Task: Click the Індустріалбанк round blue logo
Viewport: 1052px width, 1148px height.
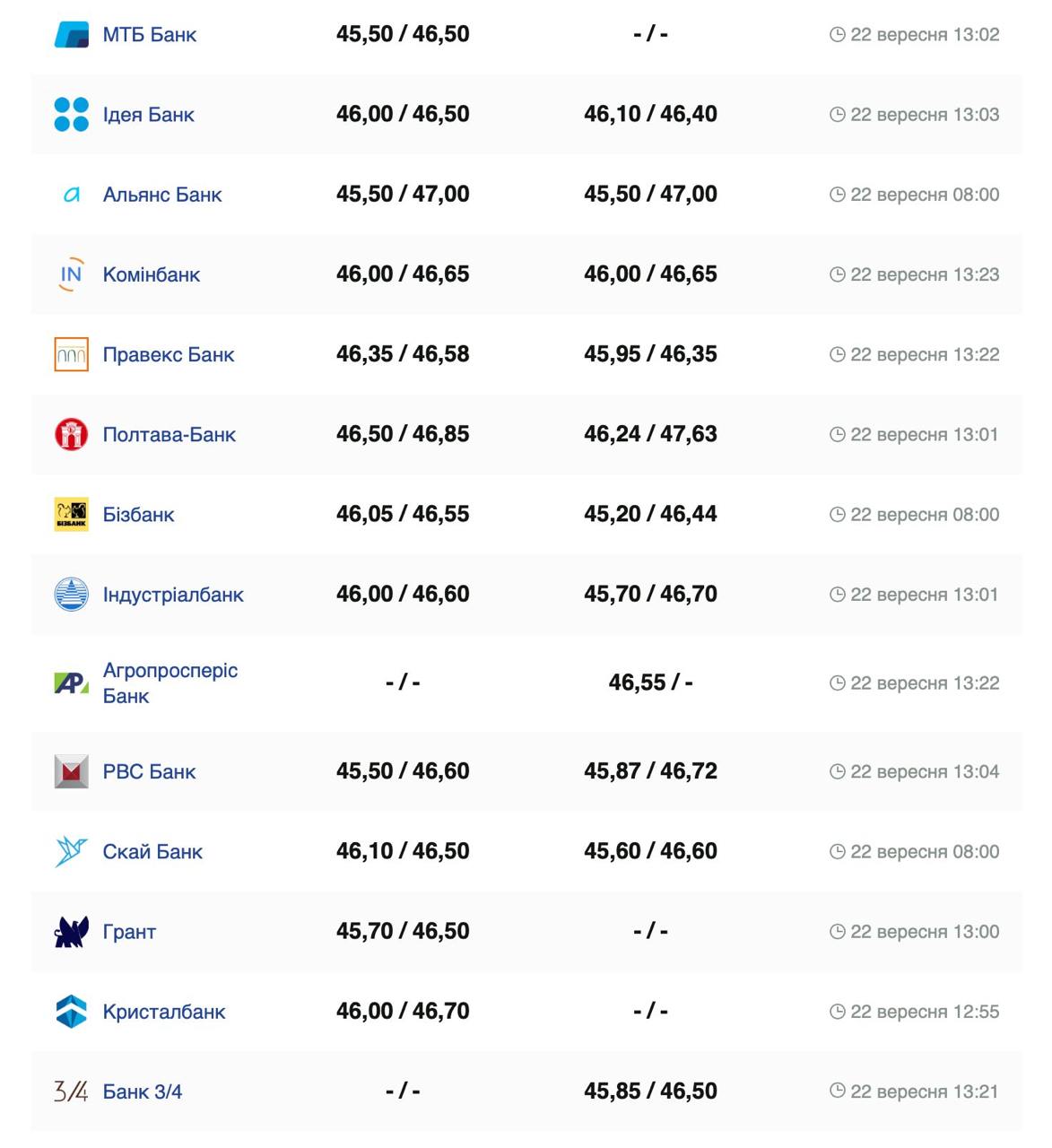Action: pos(72,595)
